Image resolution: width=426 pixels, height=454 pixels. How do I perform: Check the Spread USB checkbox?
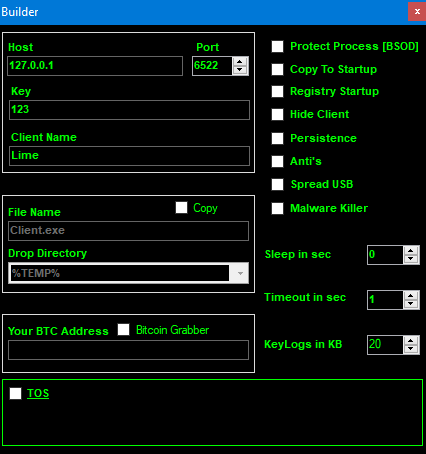277,184
